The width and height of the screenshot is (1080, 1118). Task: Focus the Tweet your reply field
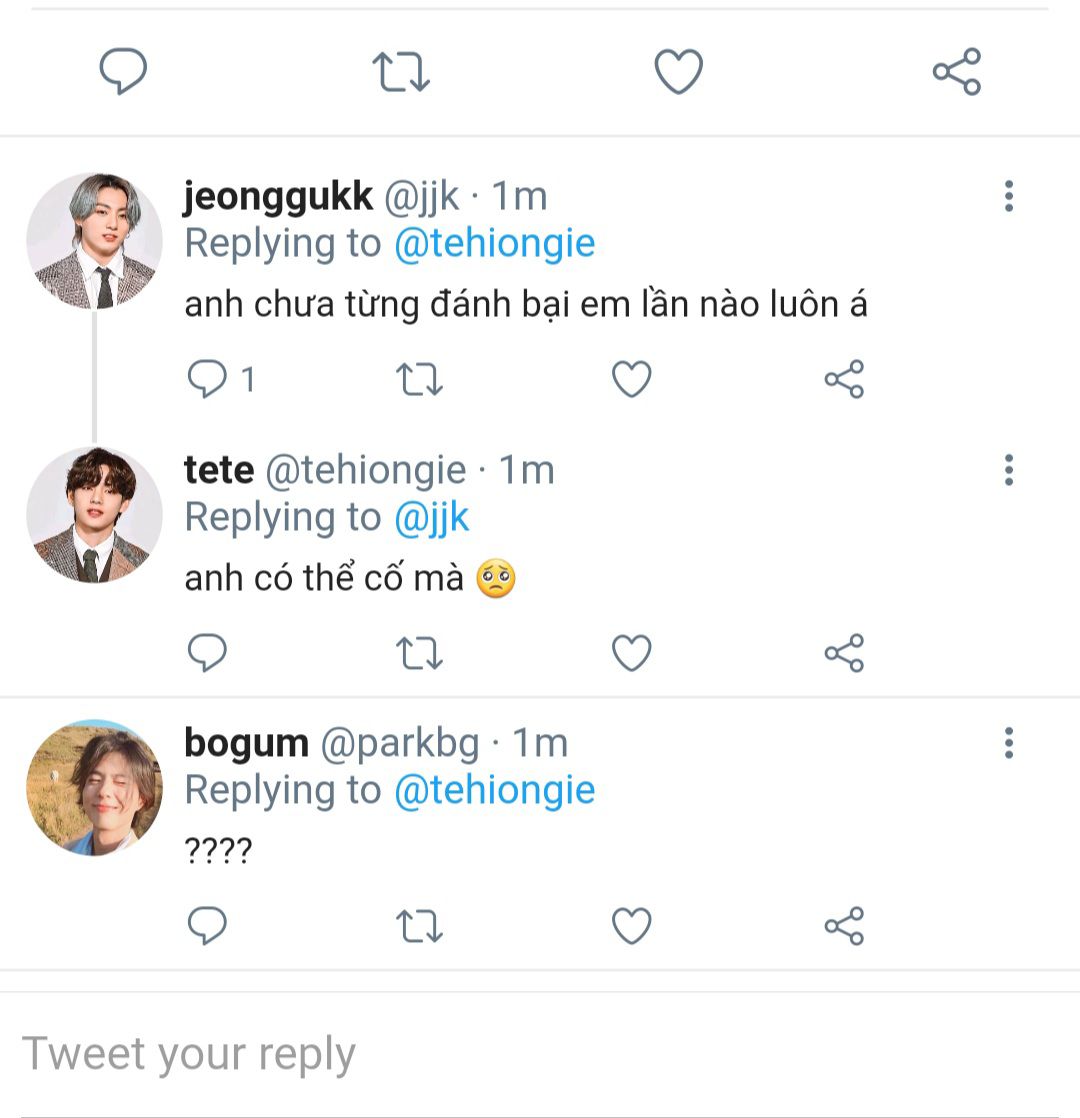pyautogui.click(x=400, y=1054)
